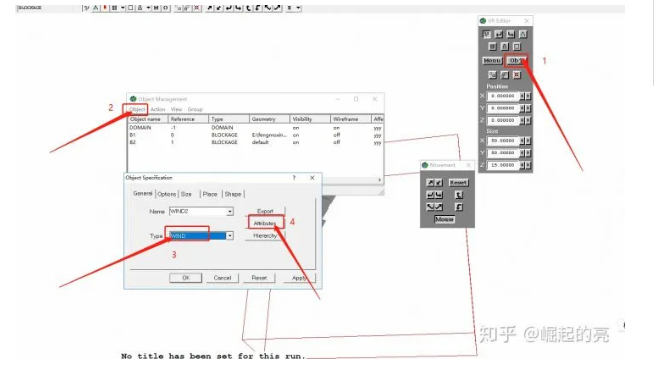
Task: Click the empty square icon in top toolbar
Action: (131, 8)
